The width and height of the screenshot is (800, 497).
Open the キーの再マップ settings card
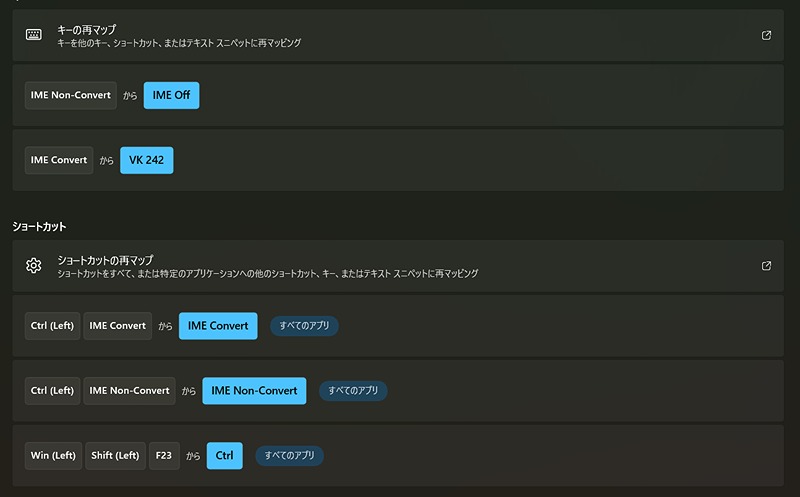[x=398, y=35]
